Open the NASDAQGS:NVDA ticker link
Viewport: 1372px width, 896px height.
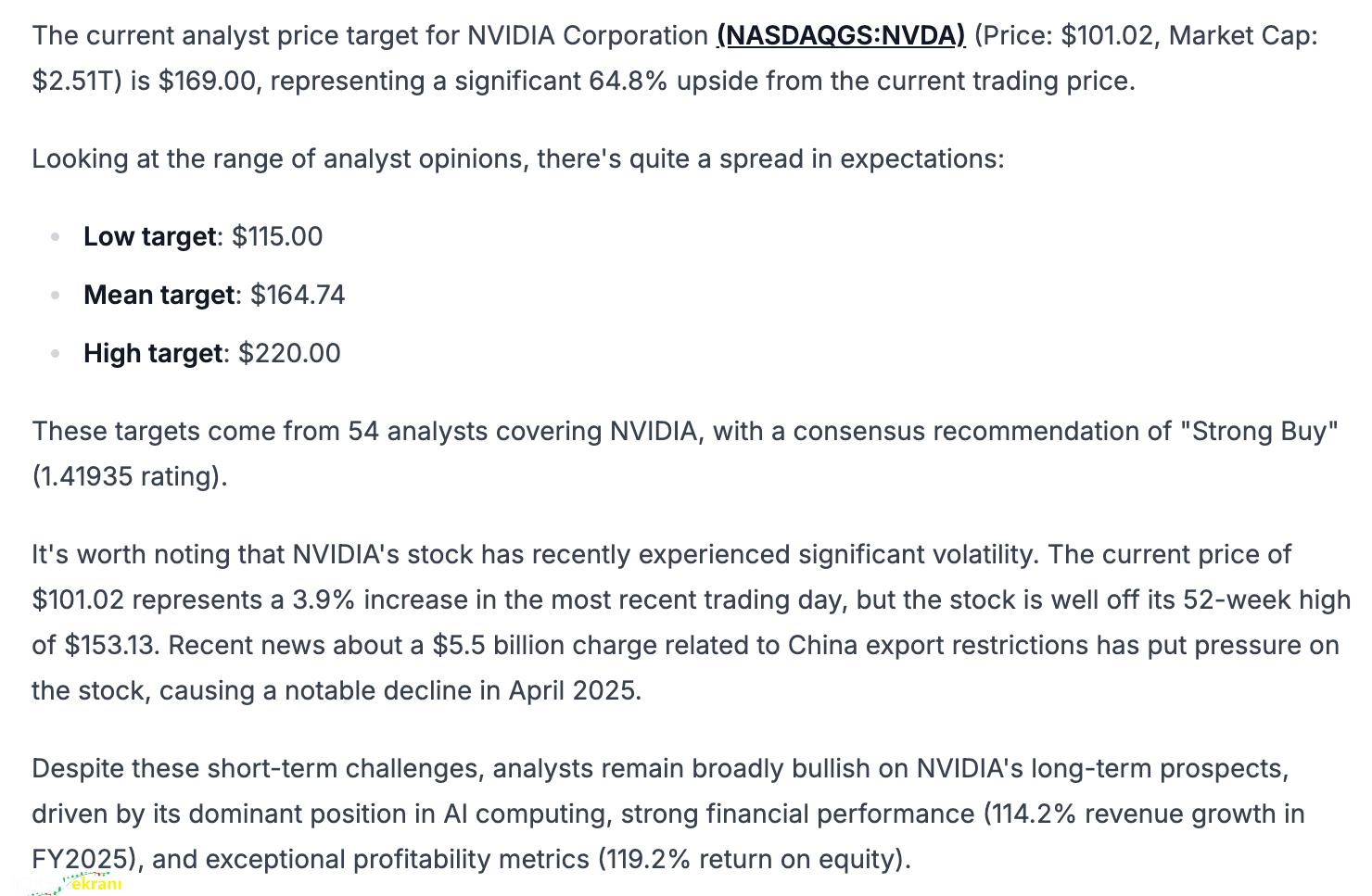(841, 35)
